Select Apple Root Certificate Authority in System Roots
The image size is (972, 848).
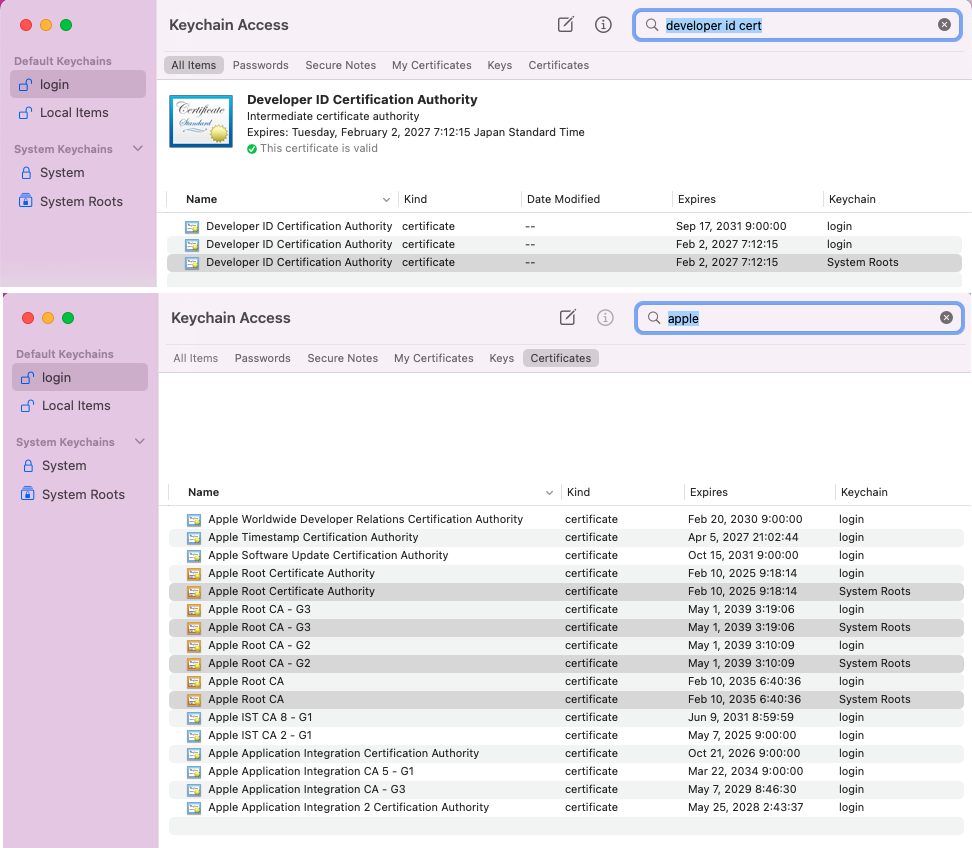[566, 591]
